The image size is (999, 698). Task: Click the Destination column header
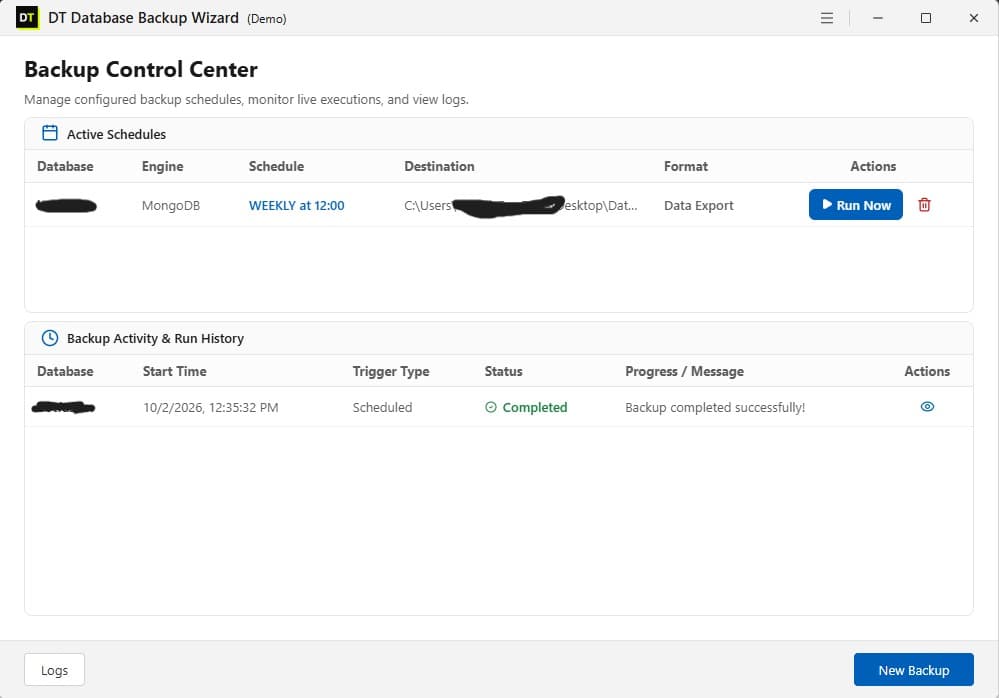(x=439, y=166)
